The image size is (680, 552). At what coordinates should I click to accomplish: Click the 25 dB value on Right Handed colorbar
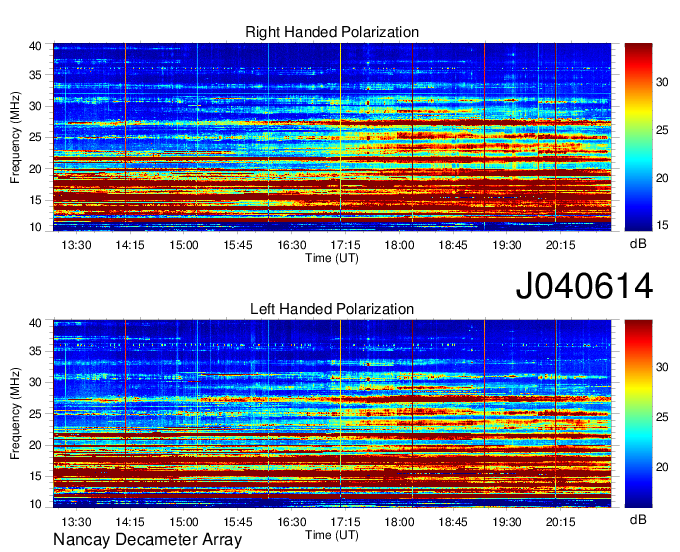click(x=663, y=130)
